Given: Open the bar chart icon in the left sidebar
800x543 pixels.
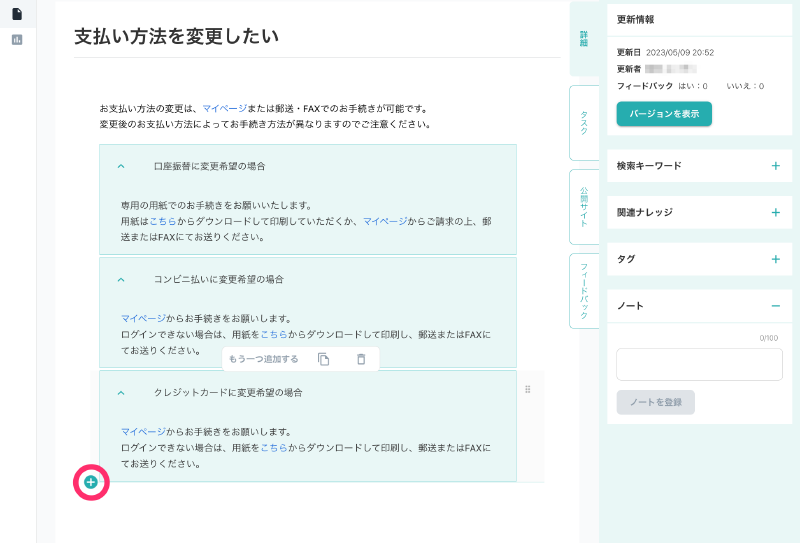Looking at the screenshot, I should (x=17, y=40).
